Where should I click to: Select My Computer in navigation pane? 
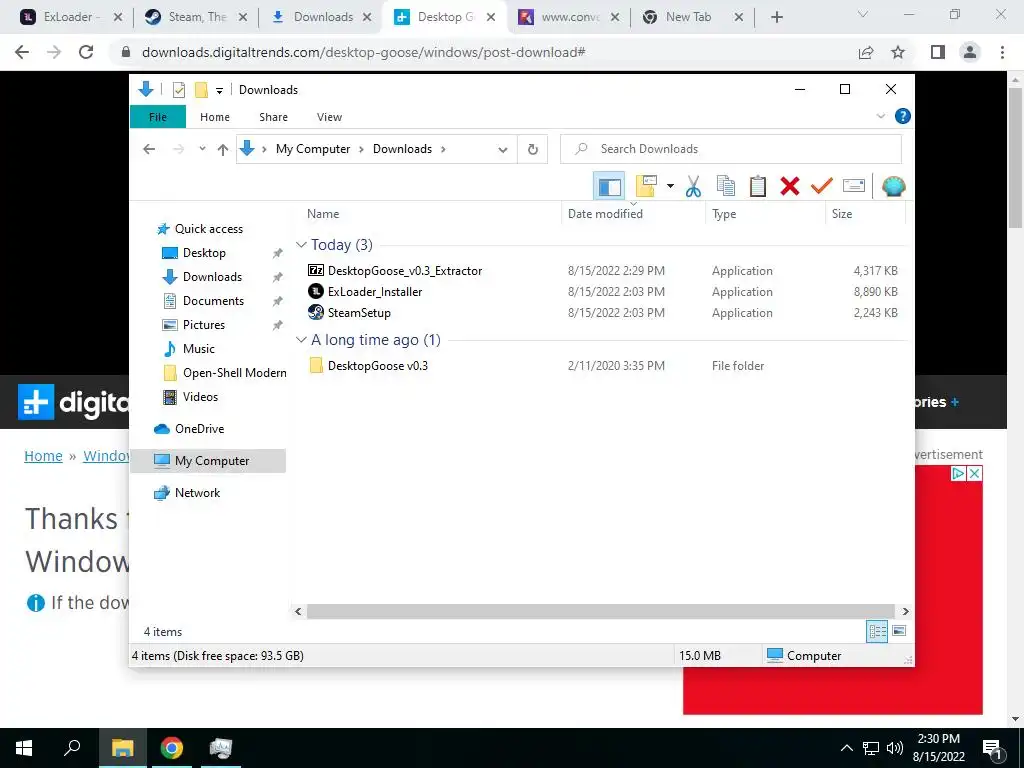(208, 461)
